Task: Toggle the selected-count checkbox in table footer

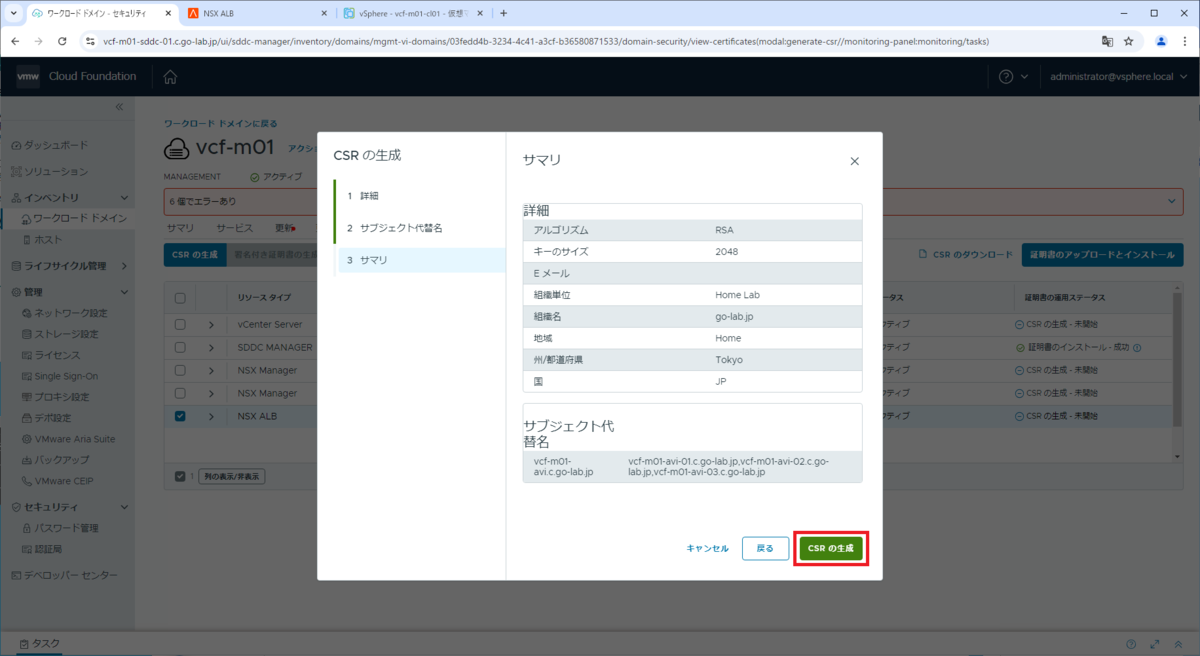Action: [x=180, y=477]
